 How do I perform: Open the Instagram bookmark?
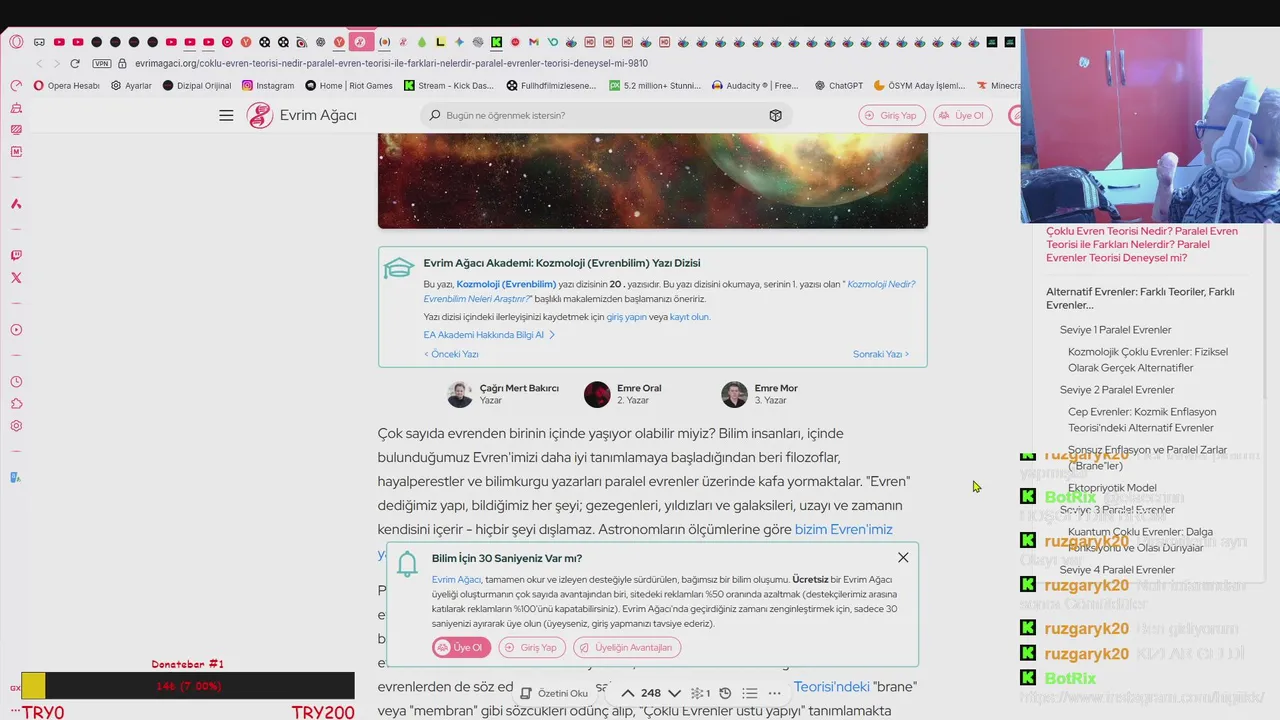[268, 86]
